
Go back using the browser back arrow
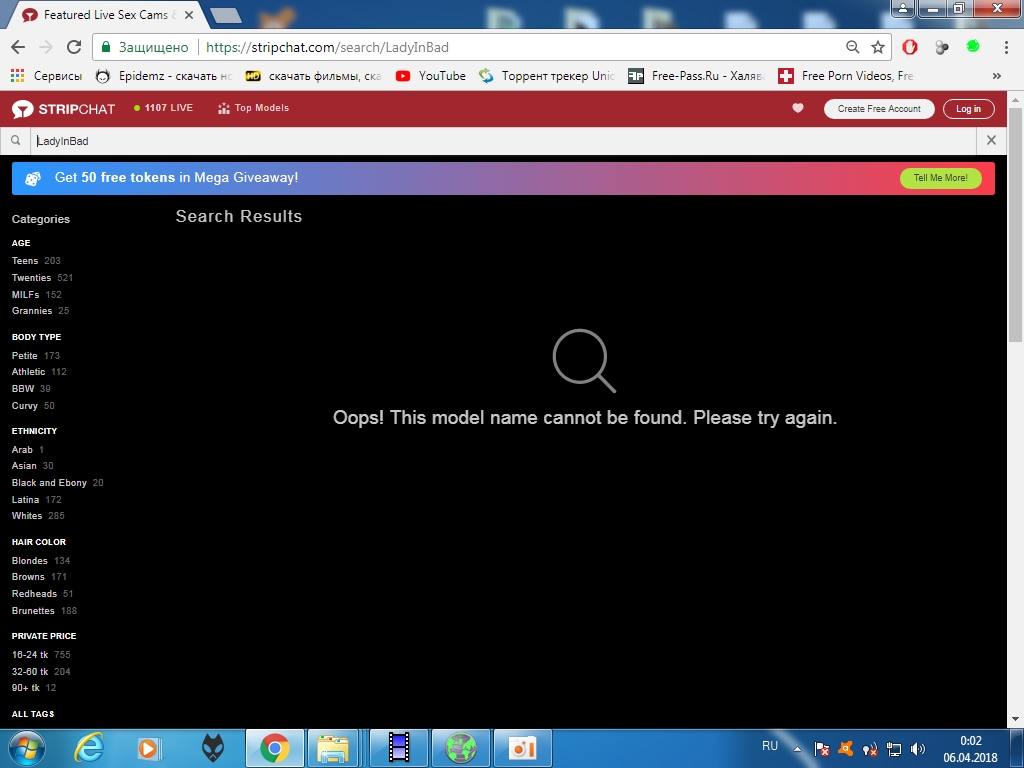pyautogui.click(x=18, y=47)
